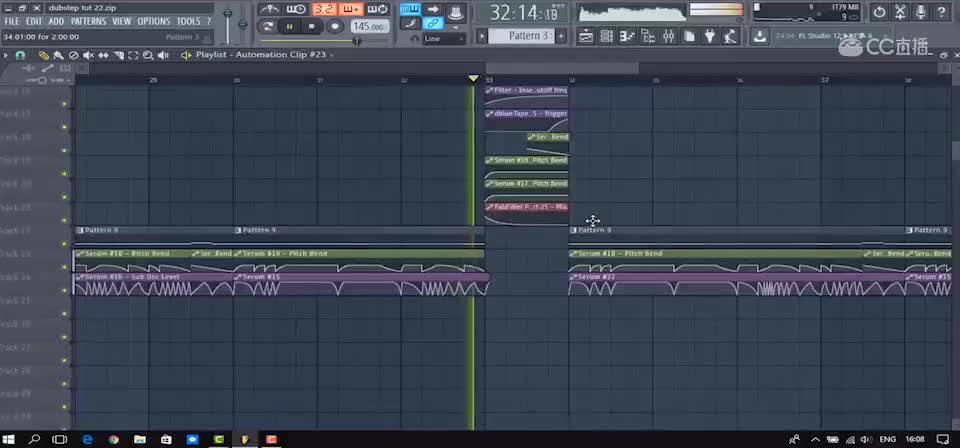Toggle the metronome
960x448 pixels.
(x=269, y=9)
